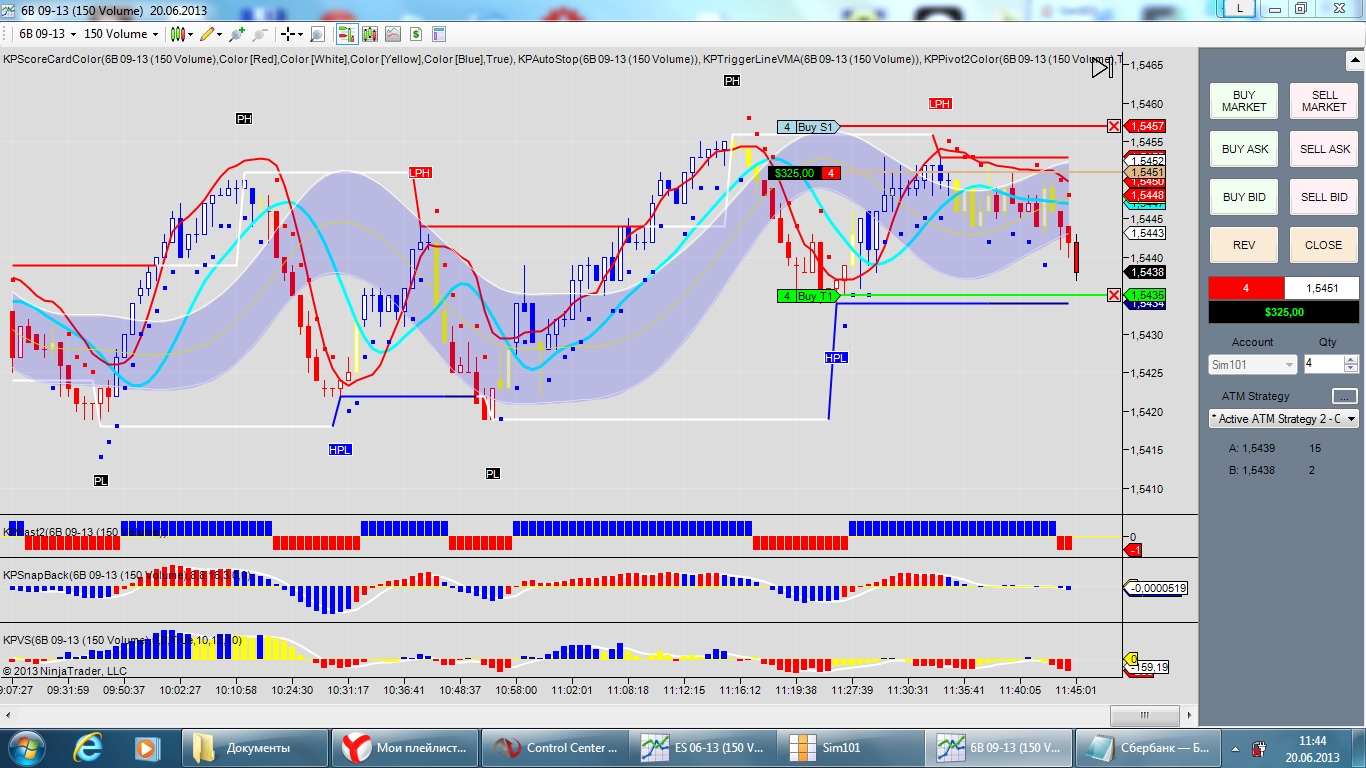Image resolution: width=1366 pixels, height=768 pixels.
Task: Click the Qty input field
Action: pyautogui.click(x=1324, y=365)
